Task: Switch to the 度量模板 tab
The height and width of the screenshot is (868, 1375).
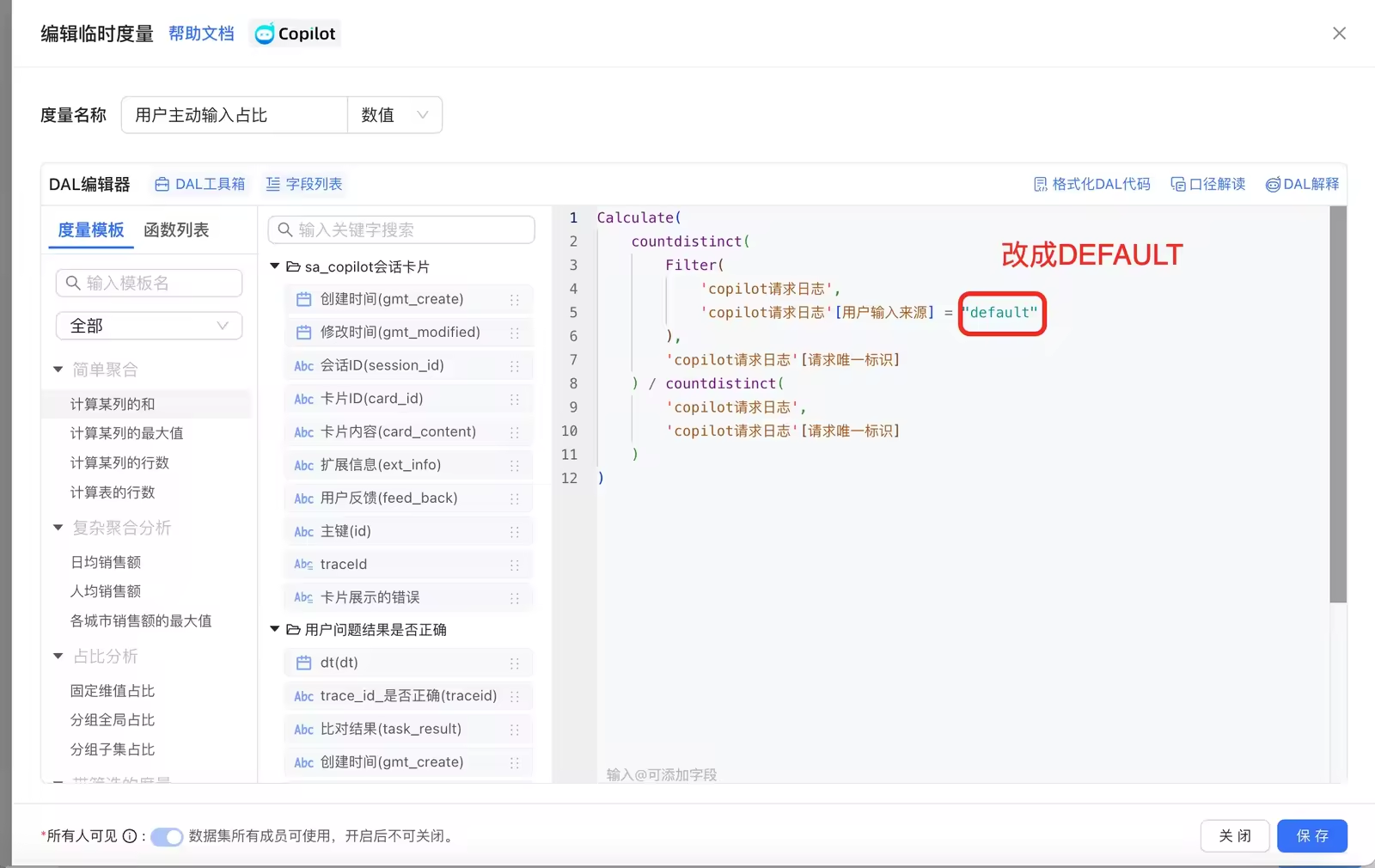Action: coord(91,229)
